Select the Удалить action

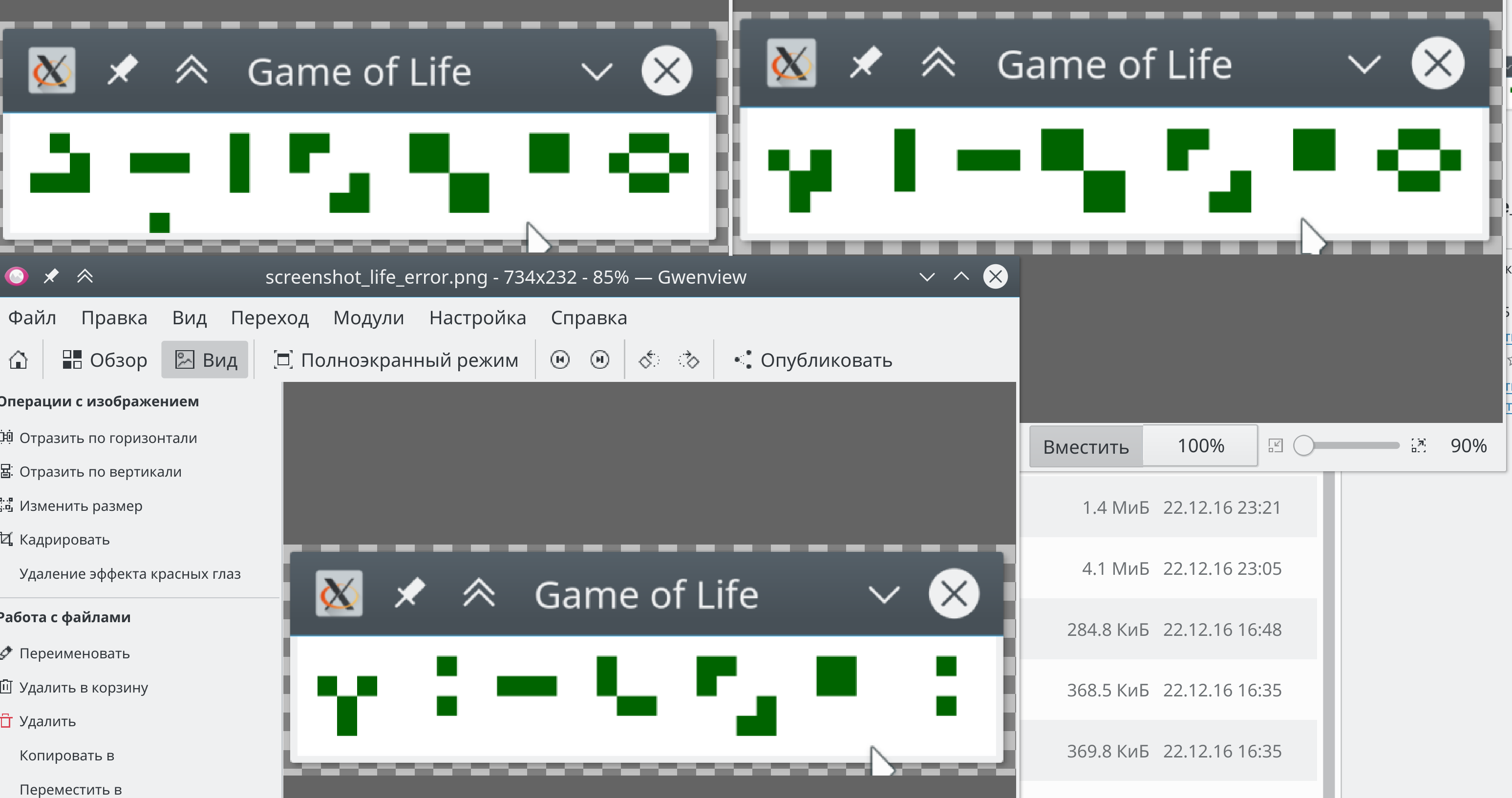pos(39,721)
